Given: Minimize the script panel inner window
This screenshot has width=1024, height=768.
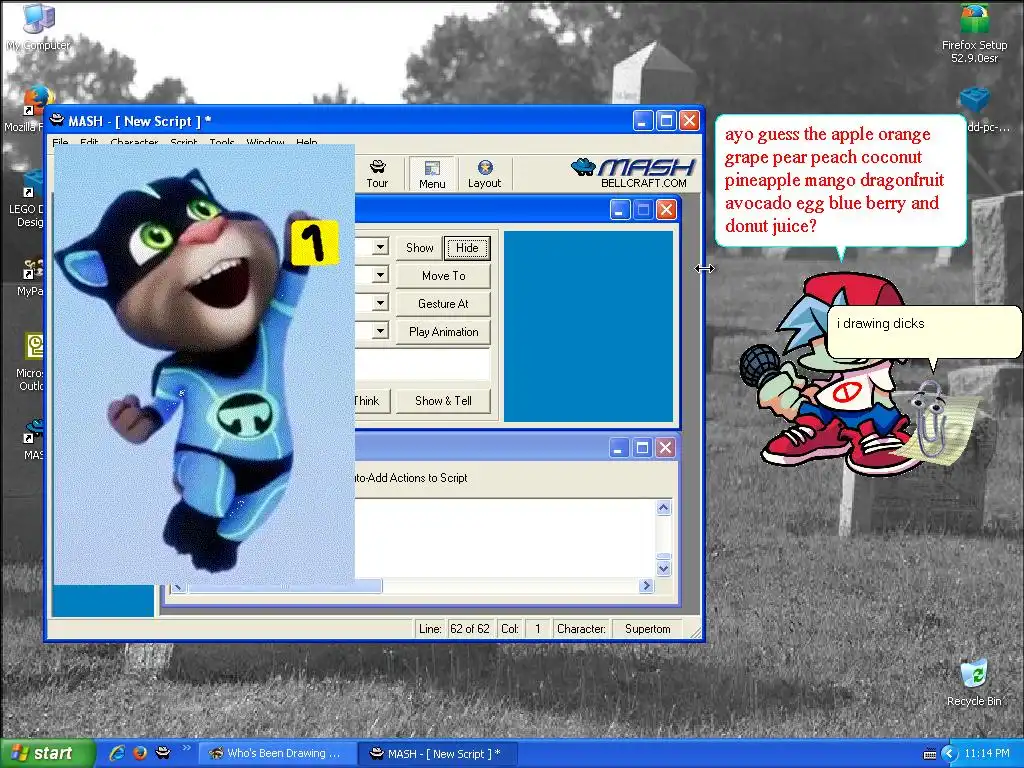Looking at the screenshot, I should tap(619, 448).
